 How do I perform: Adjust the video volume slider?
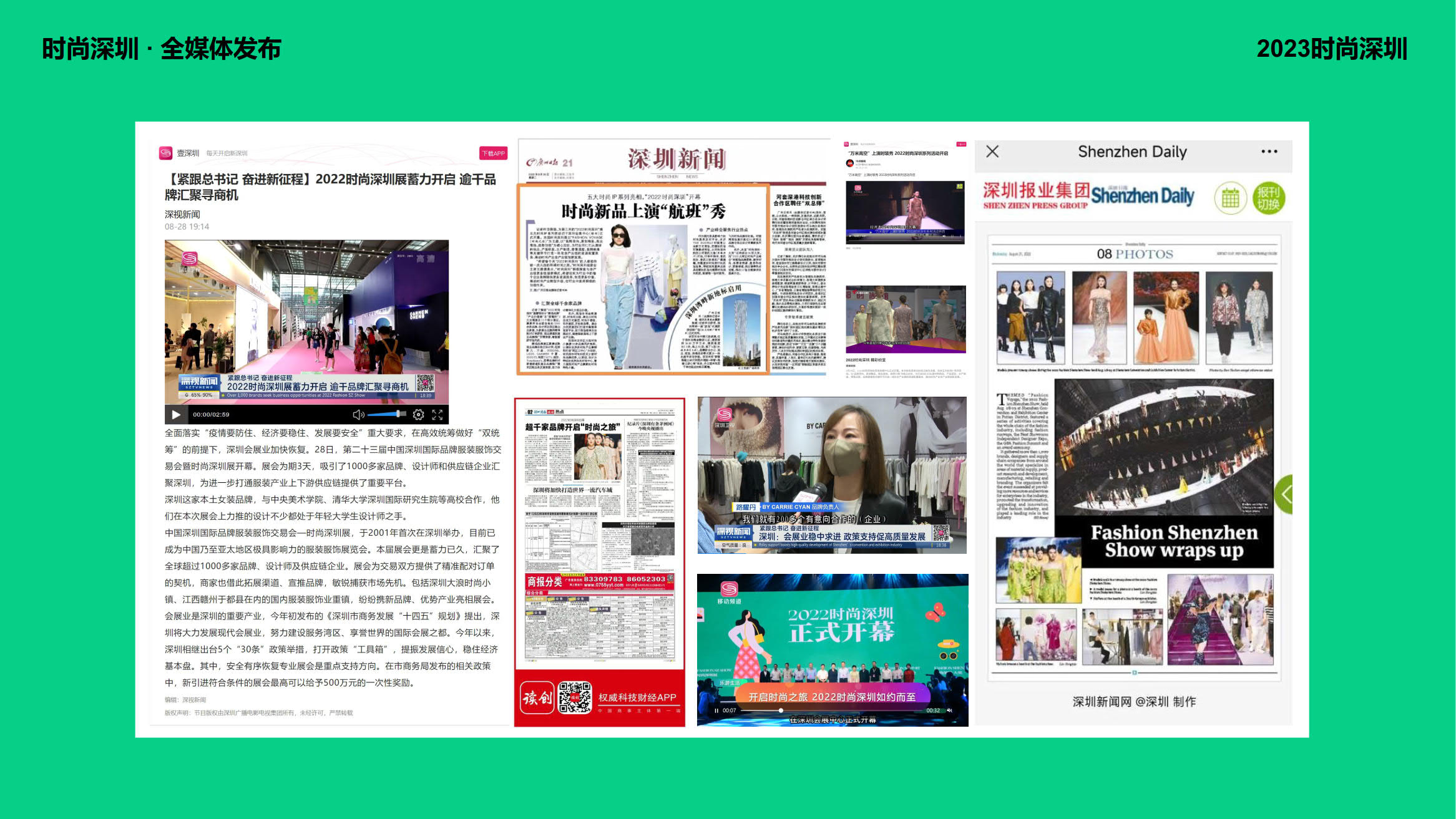tap(386, 414)
